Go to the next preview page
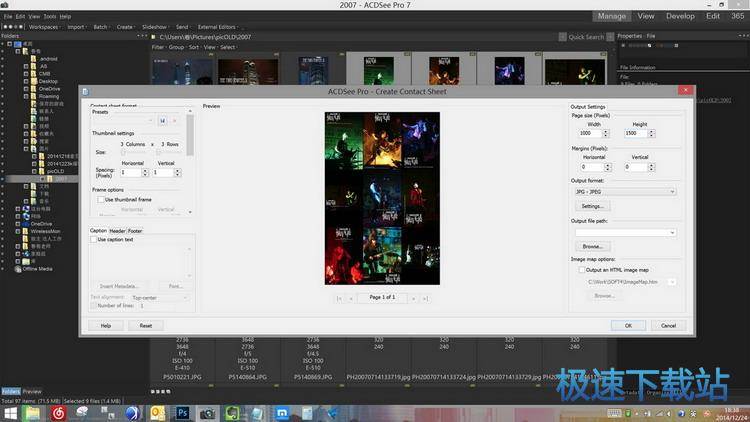Image resolution: width=750 pixels, height=422 pixels. pos(412,298)
